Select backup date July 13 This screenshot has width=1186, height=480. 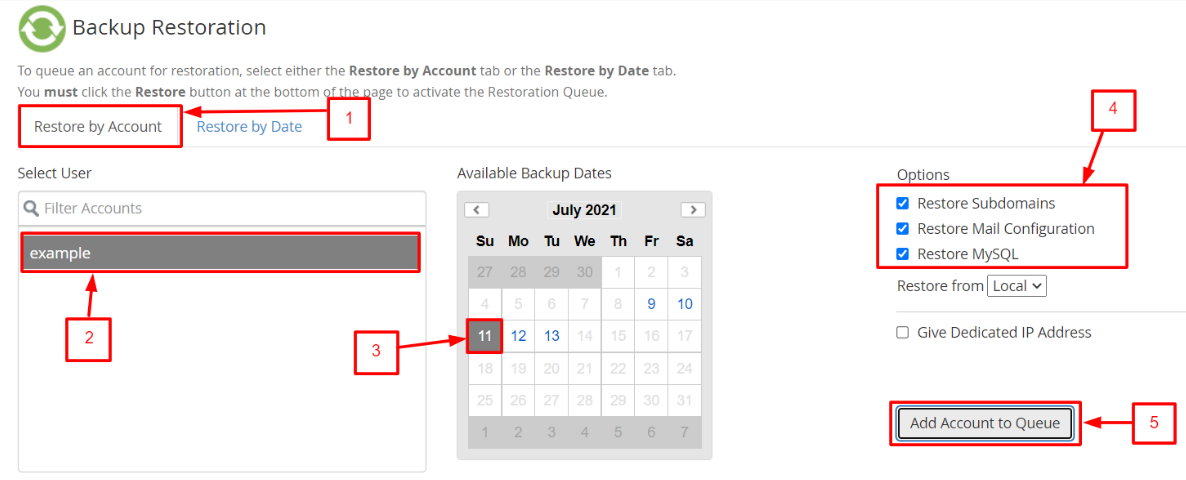pos(551,336)
